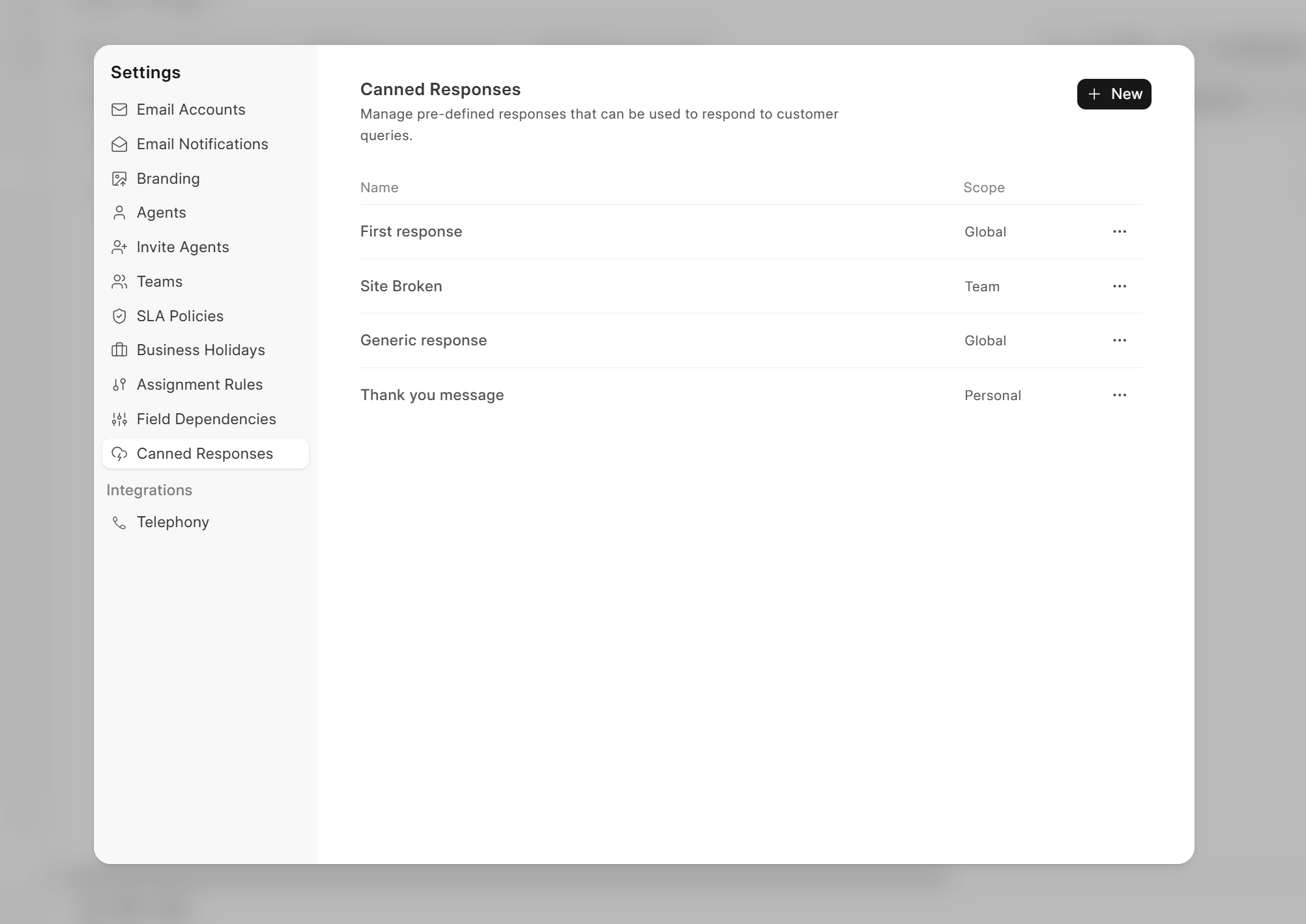Select the Invite Agents icon
Screen dimensions: 1306x924
click(119, 247)
